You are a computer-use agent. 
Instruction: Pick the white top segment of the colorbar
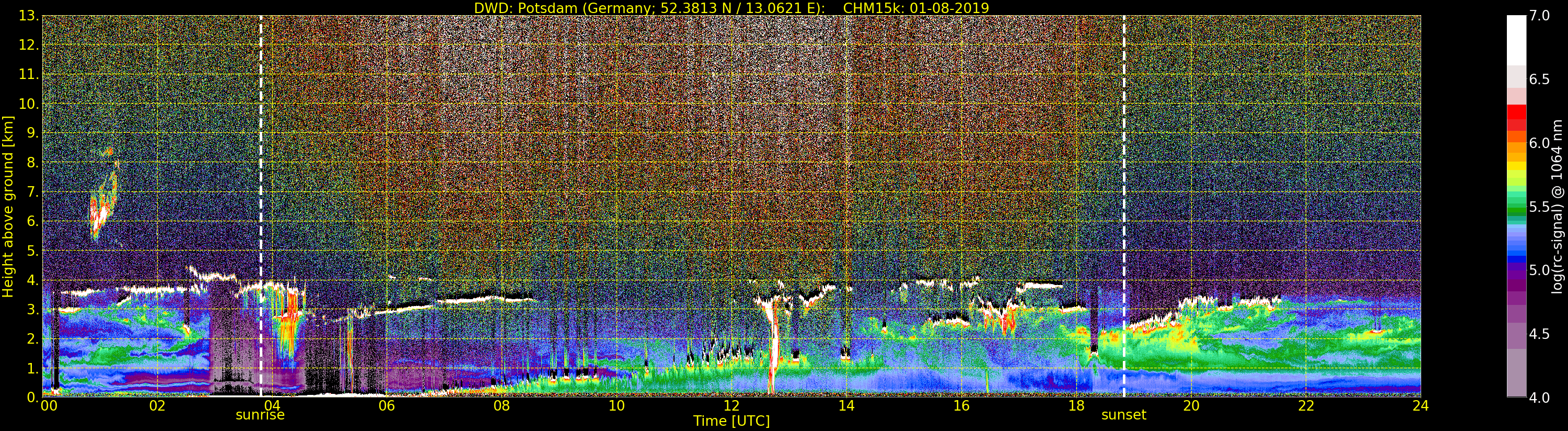point(1516,40)
